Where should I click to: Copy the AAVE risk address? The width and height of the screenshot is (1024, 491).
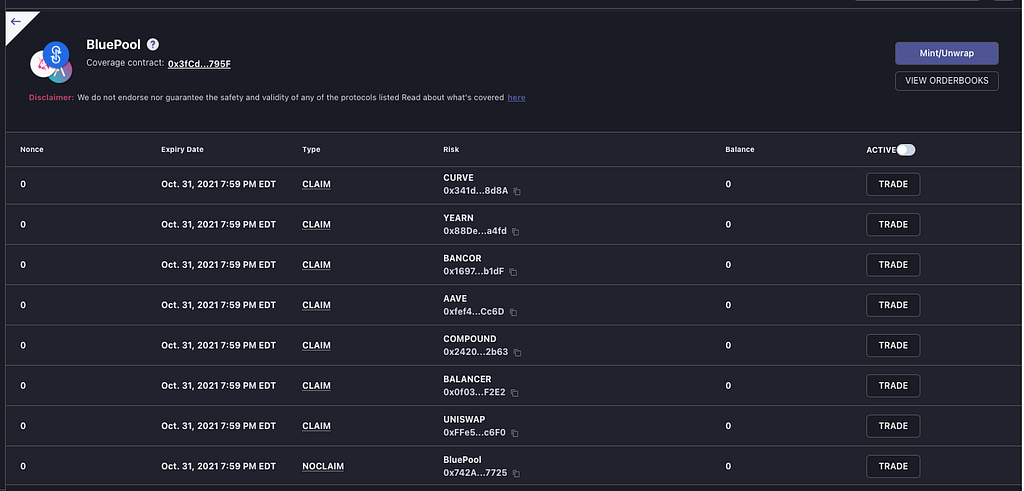(x=513, y=312)
